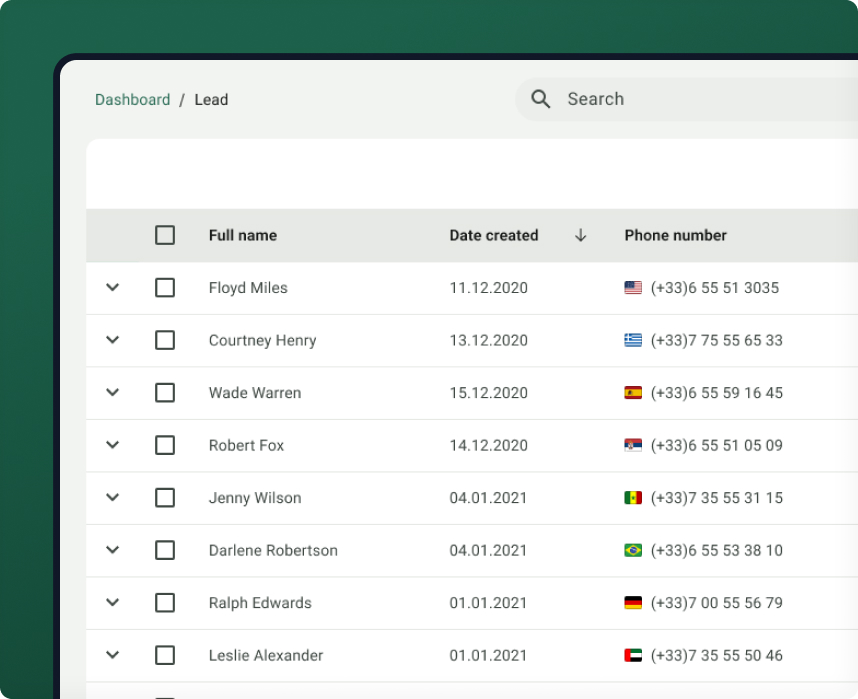Click the magnifier search icon
The height and width of the screenshot is (699, 858).
[x=541, y=99]
